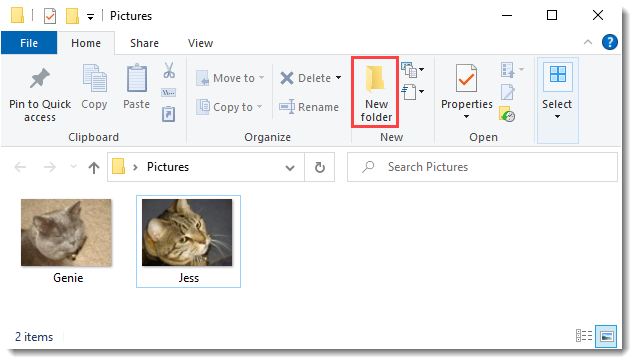The height and width of the screenshot is (364, 637).
Task: Click the Back navigation arrow
Action: point(20,167)
